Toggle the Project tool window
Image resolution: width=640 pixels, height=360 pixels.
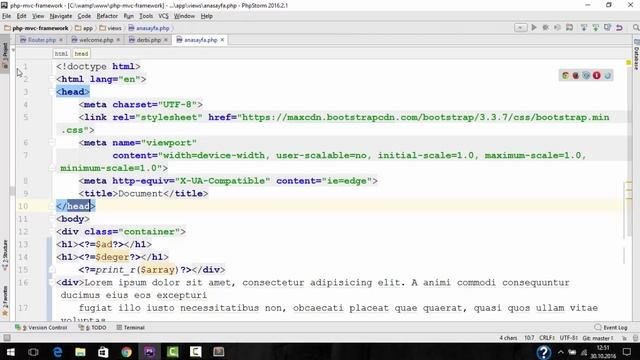click(4, 56)
